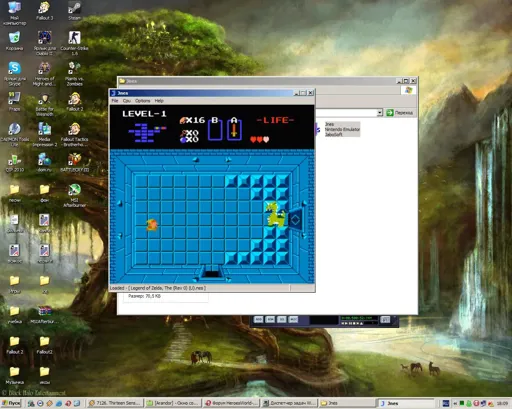Image resolution: width=512 pixels, height=409 pixels.
Task: Switch to the Форум HeroesWorld taskbar window
Action: click(x=231, y=403)
